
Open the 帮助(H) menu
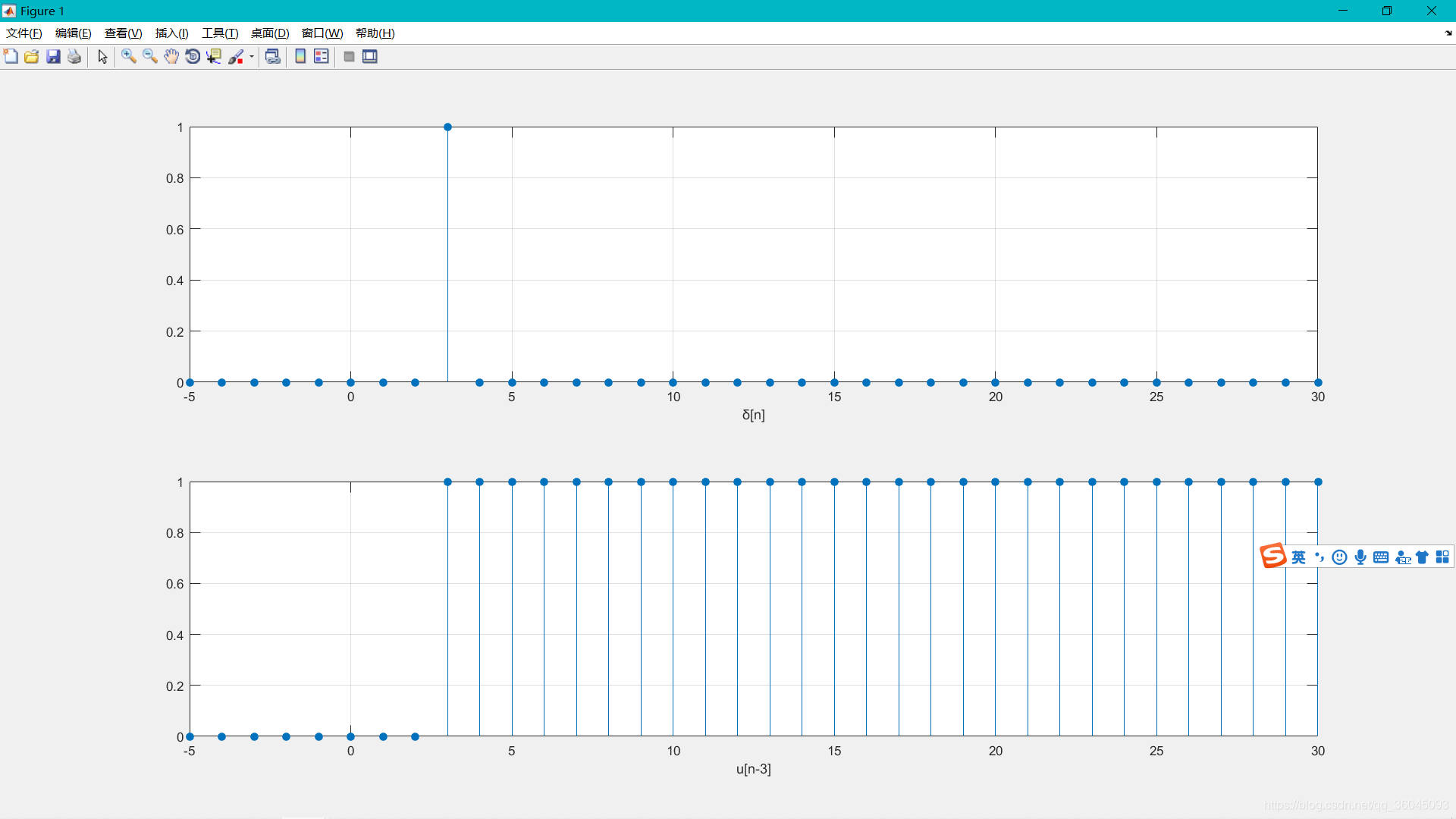pyautogui.click(x=375, y=33)
